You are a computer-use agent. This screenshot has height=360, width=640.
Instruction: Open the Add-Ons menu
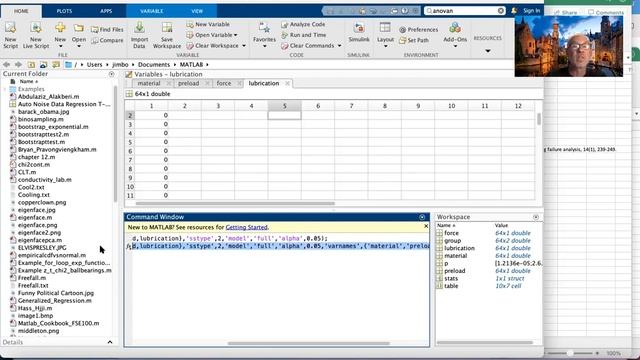pyautogui.click(x=455, y=35)
